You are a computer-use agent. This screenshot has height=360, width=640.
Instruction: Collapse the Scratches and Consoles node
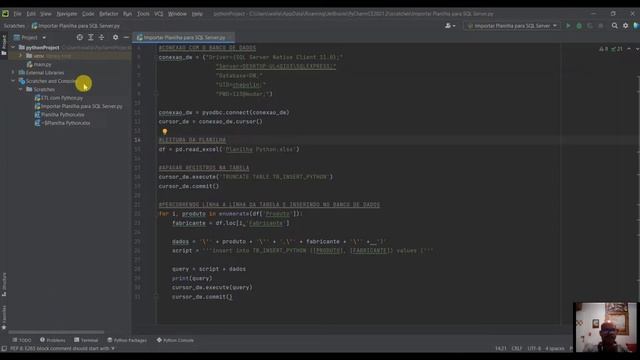pyautogui.click(x=13, y=81)
